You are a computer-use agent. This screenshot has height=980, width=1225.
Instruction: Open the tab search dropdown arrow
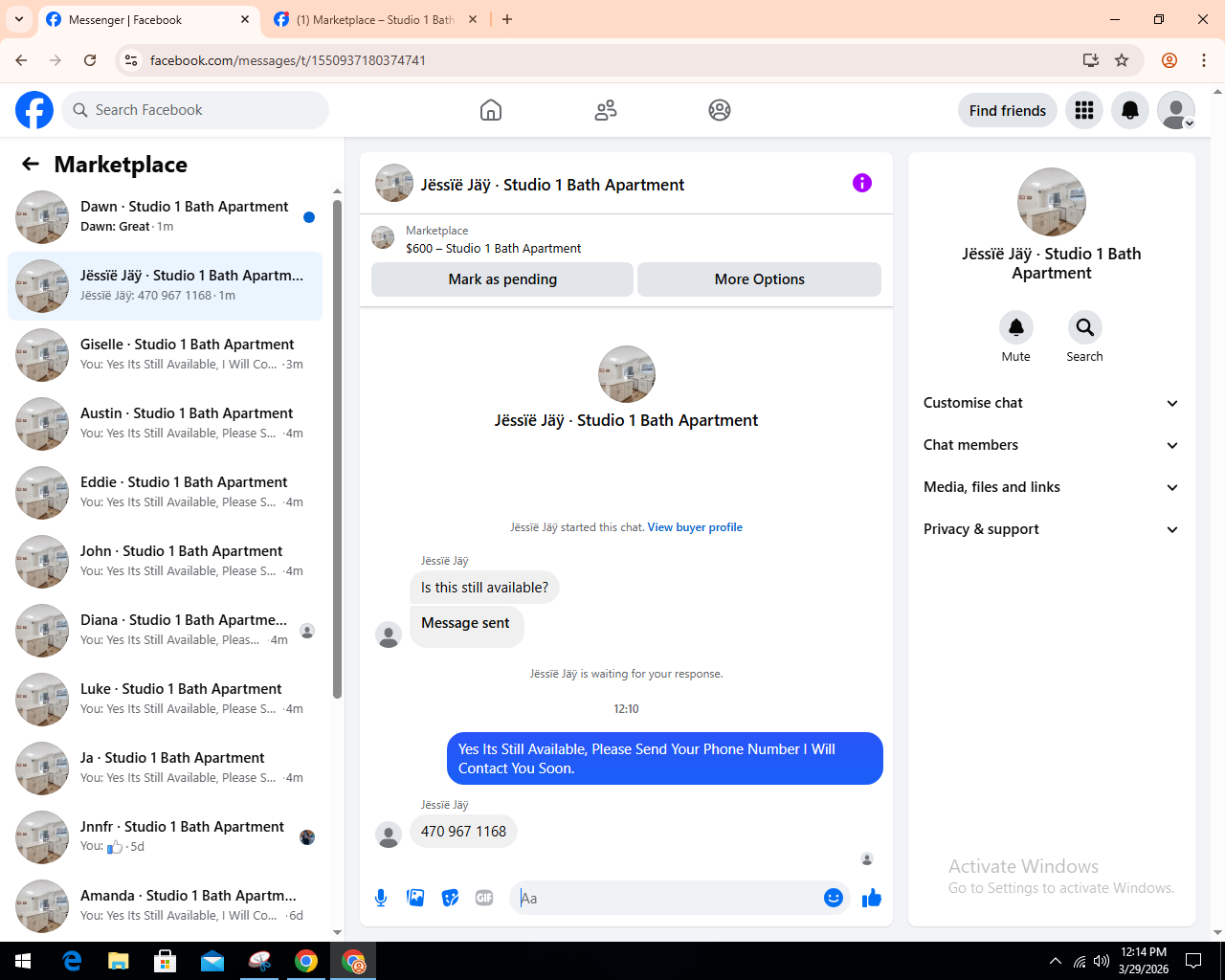coord(19,19)
